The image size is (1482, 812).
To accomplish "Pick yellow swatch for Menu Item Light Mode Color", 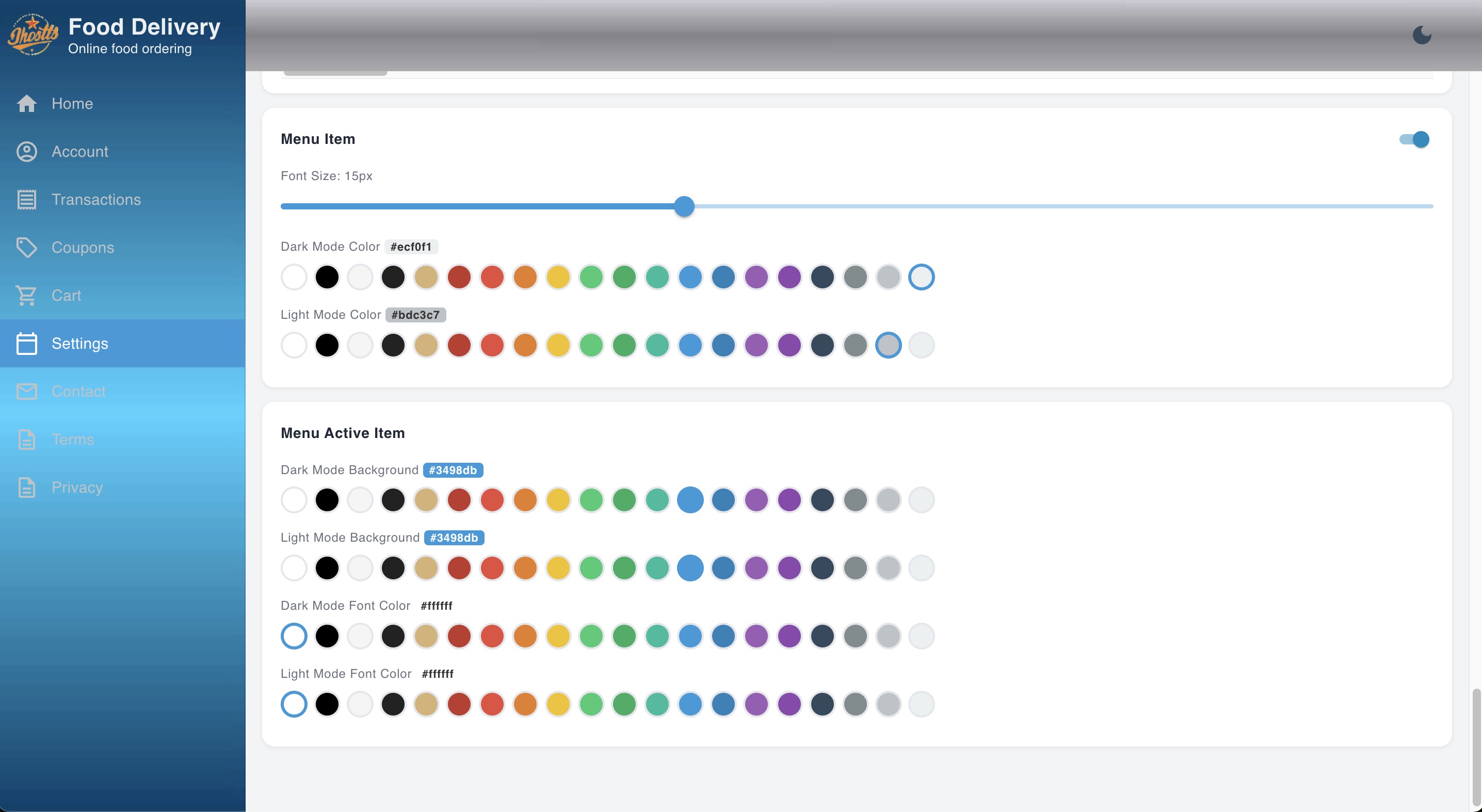I will [x=558, y=345].
